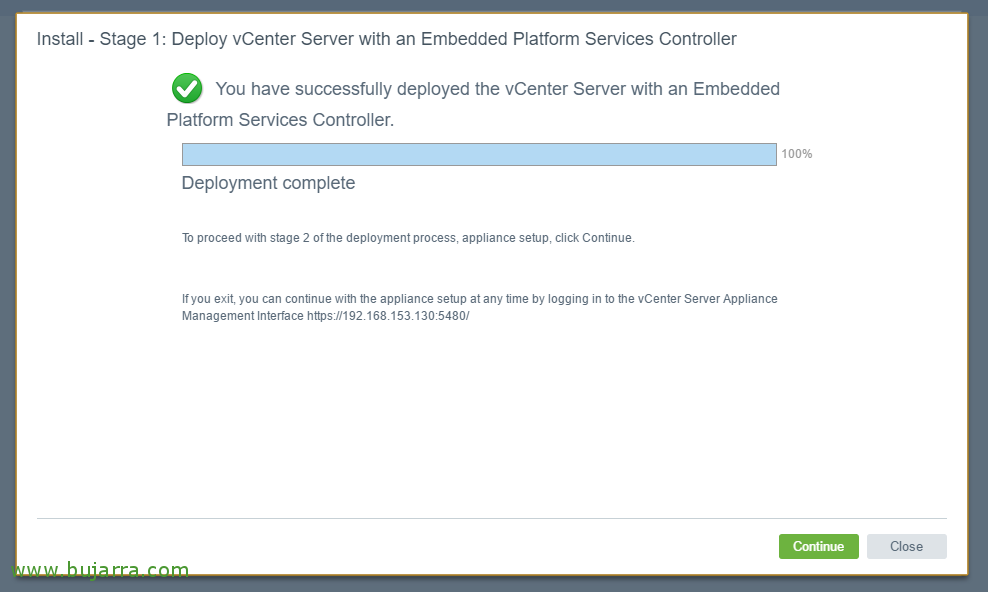988x592 pixels.
Task: Click the gray Close button
Action: (906, 546)
